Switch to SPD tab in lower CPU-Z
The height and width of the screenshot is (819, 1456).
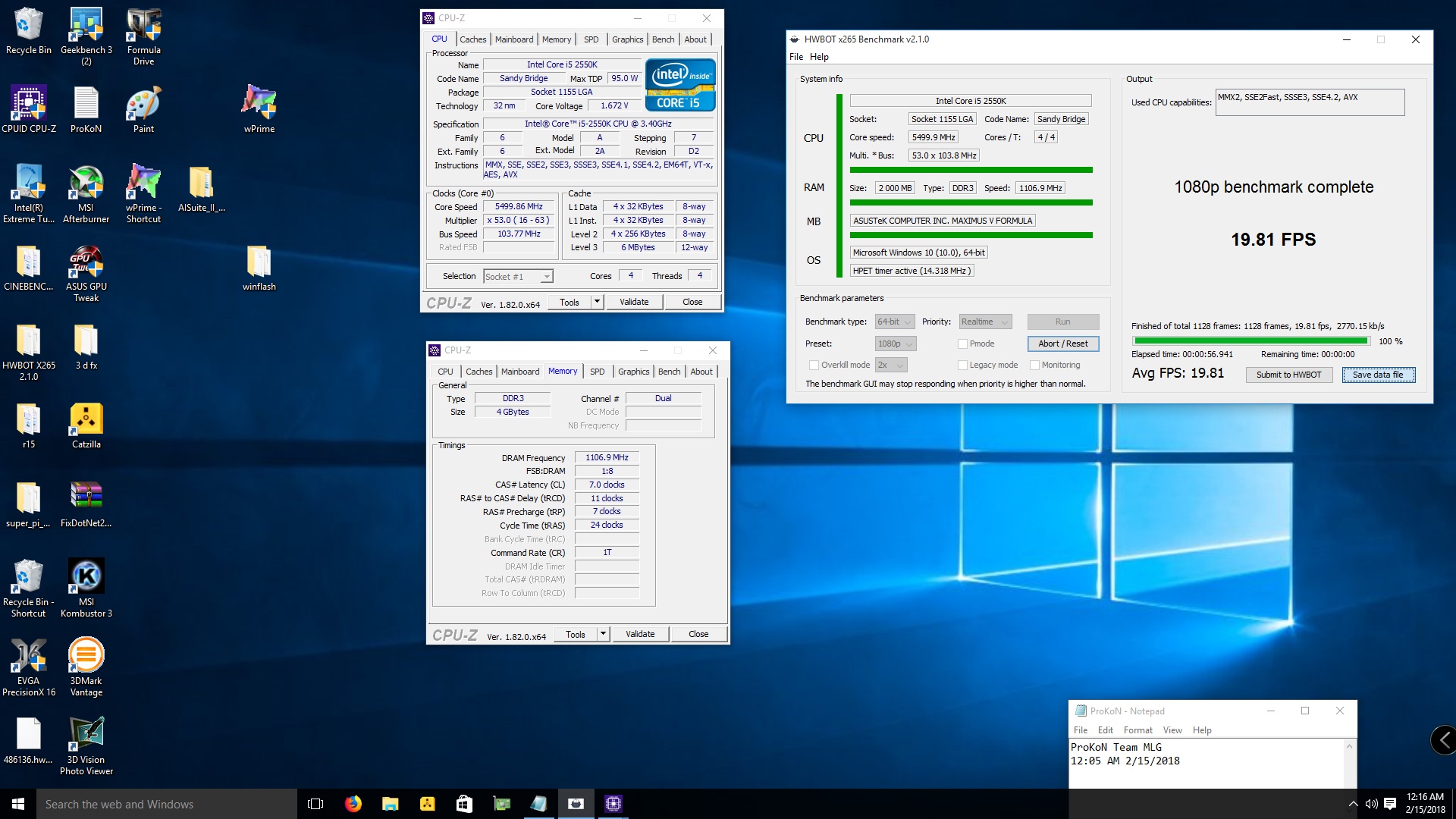click(598, 372)
